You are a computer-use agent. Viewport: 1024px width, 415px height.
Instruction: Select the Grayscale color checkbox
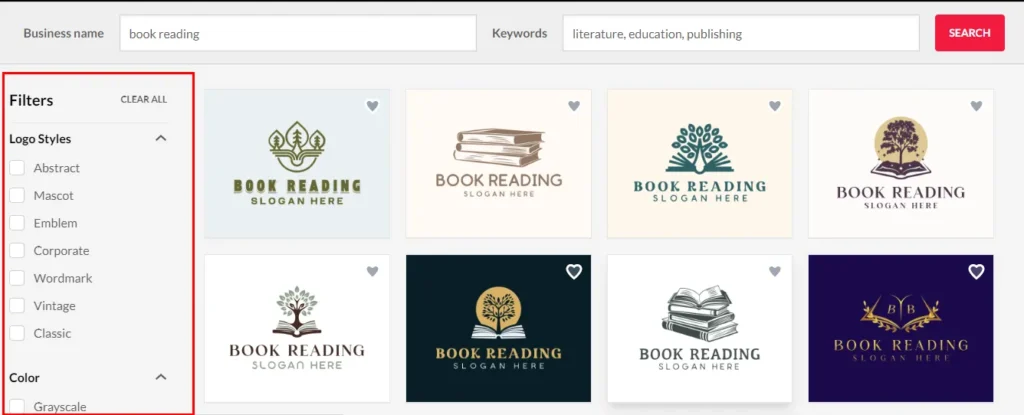17,407
